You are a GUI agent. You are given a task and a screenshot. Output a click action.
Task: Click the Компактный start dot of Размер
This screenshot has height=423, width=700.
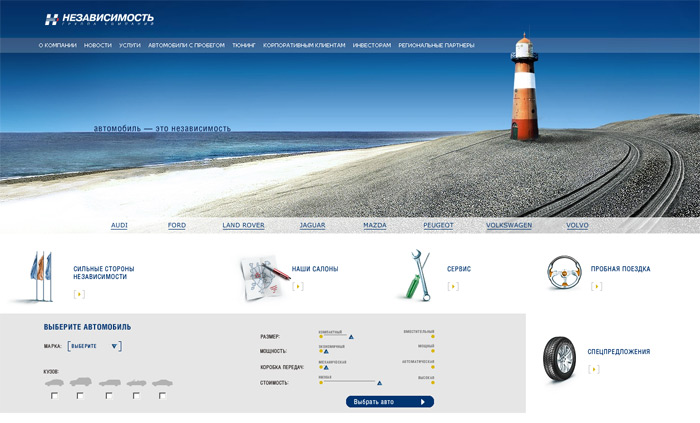[321, 336]
